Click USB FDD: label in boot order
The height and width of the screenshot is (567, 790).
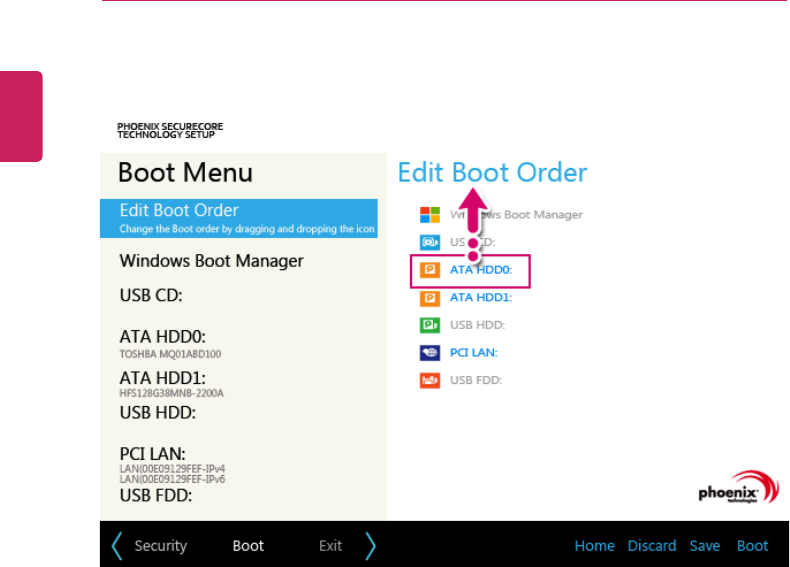tap(476, 381)
